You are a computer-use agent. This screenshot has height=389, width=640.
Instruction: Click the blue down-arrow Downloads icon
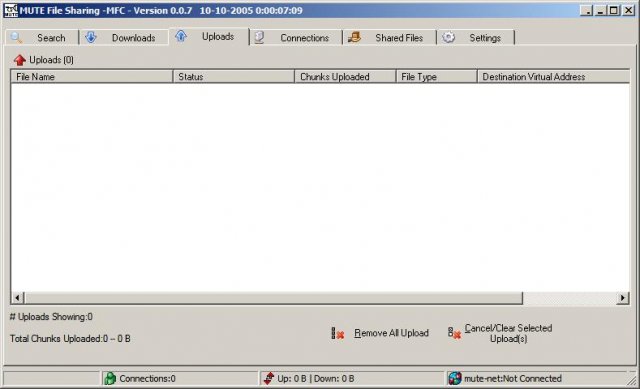point(91,37)
